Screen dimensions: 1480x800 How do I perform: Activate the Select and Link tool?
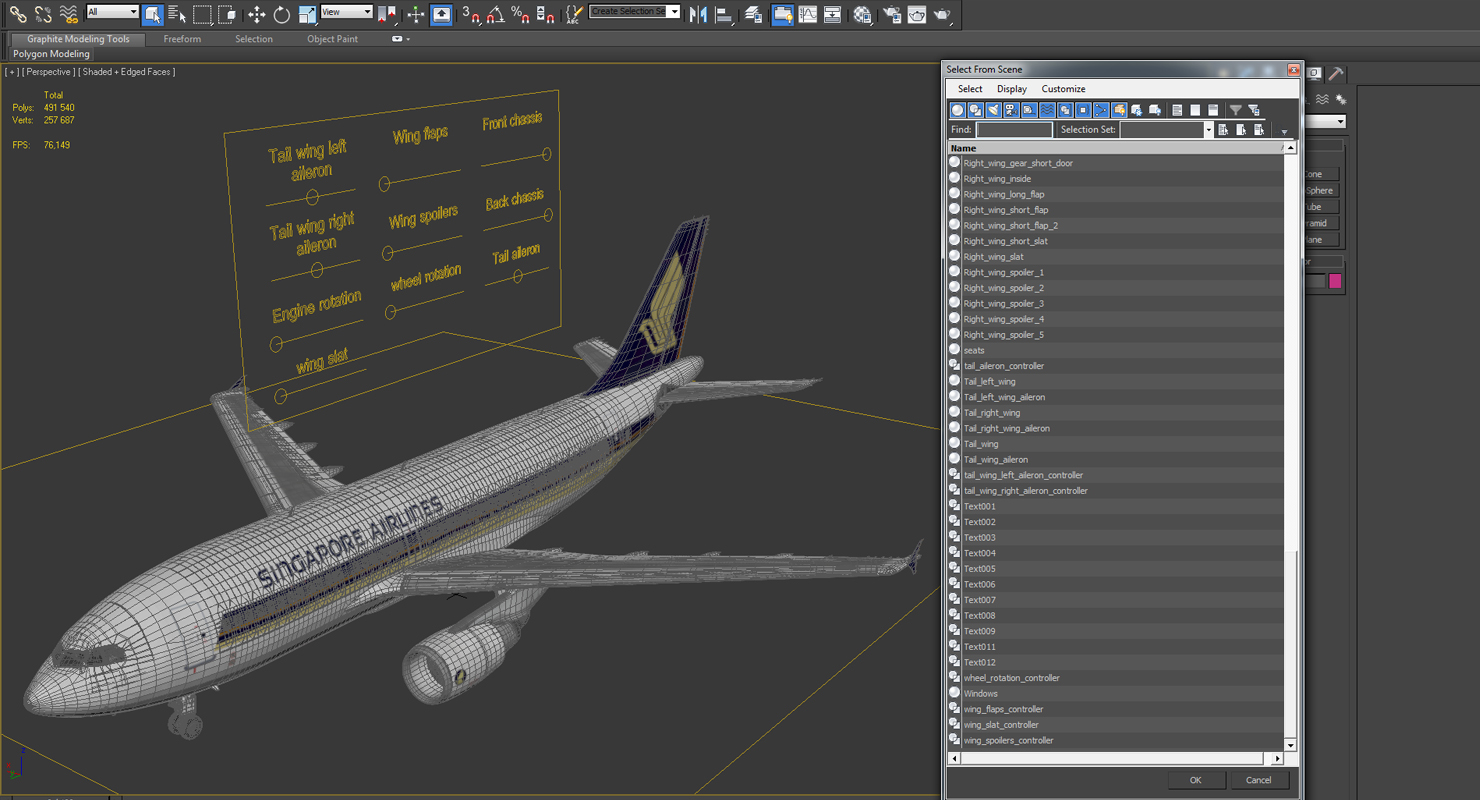pos(18,14)
